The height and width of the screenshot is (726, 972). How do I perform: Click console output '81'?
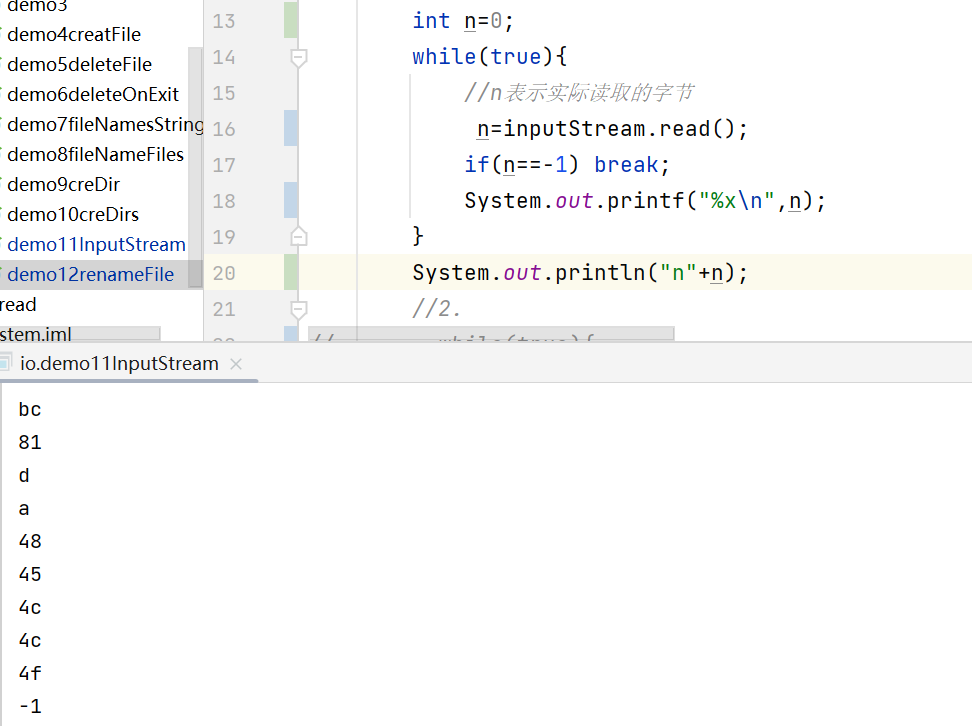click(30, 443)
